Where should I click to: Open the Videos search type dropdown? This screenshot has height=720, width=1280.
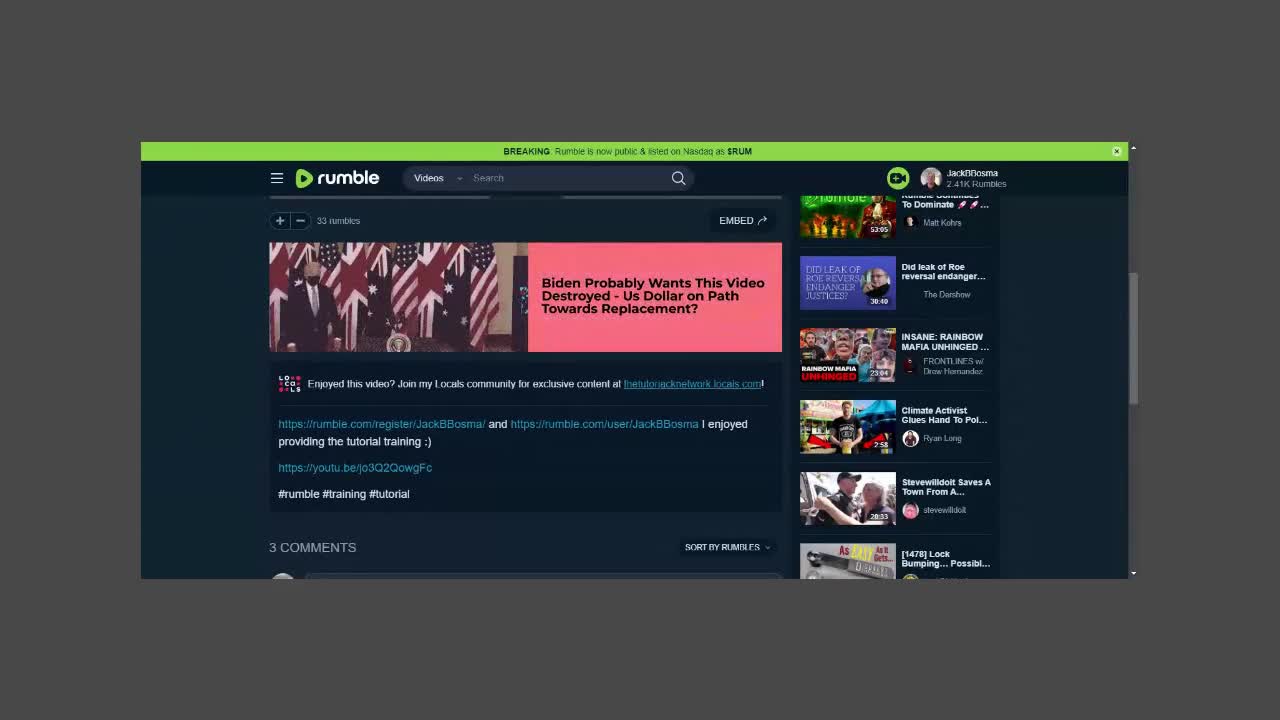click(438, 178)
